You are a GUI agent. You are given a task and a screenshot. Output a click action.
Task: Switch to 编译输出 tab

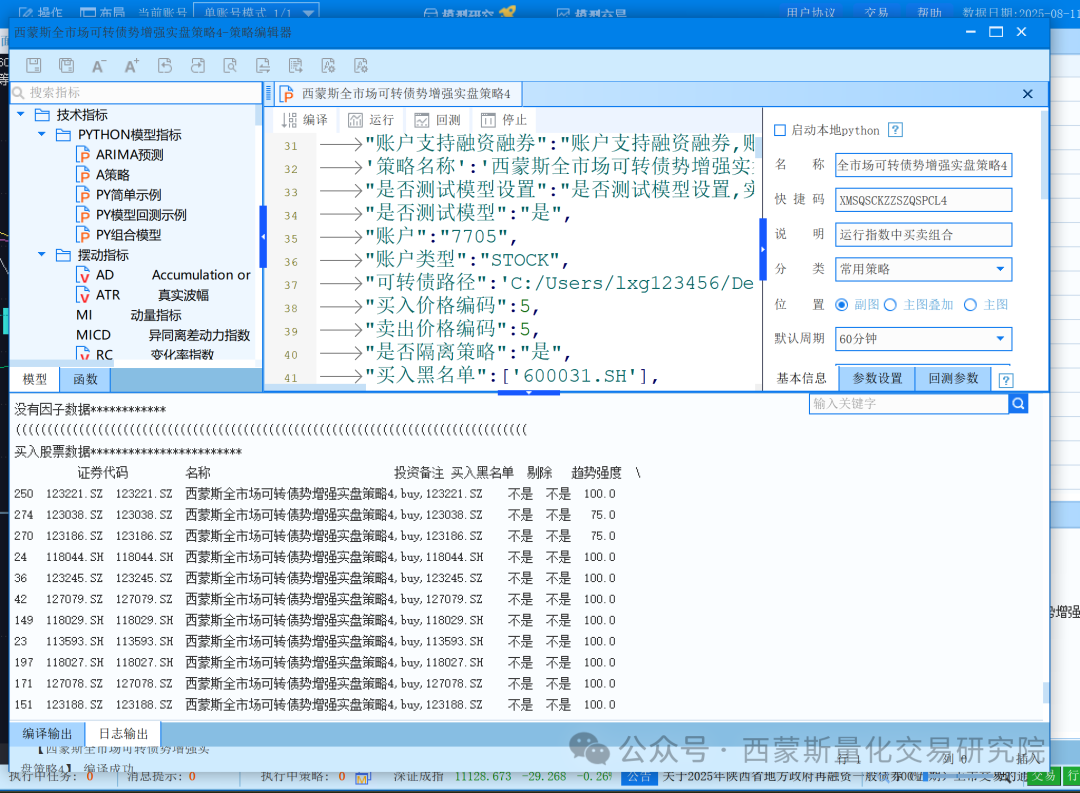pyautogui.click(x=47, y=733)
